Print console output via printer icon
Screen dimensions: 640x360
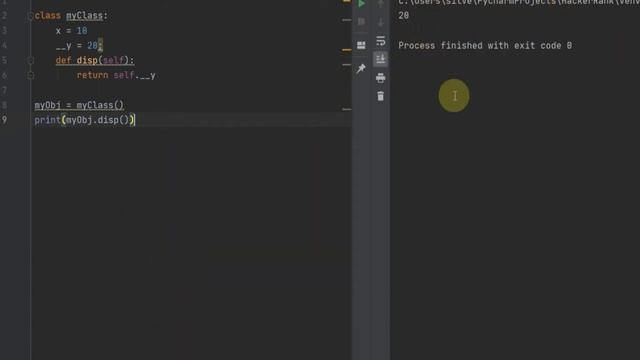tap(380, 78)
